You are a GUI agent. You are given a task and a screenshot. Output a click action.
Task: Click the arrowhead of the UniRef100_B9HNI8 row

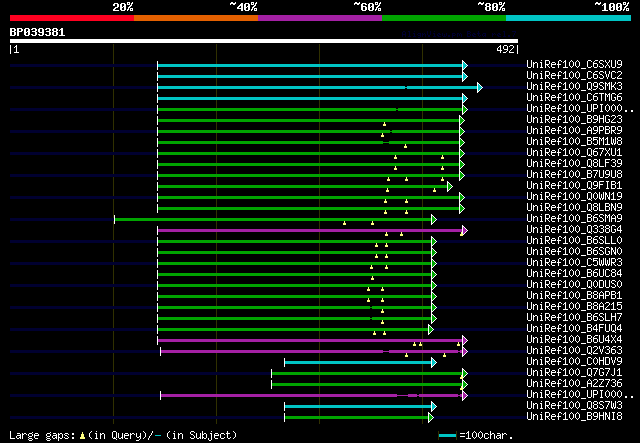[x=431, y=418]
